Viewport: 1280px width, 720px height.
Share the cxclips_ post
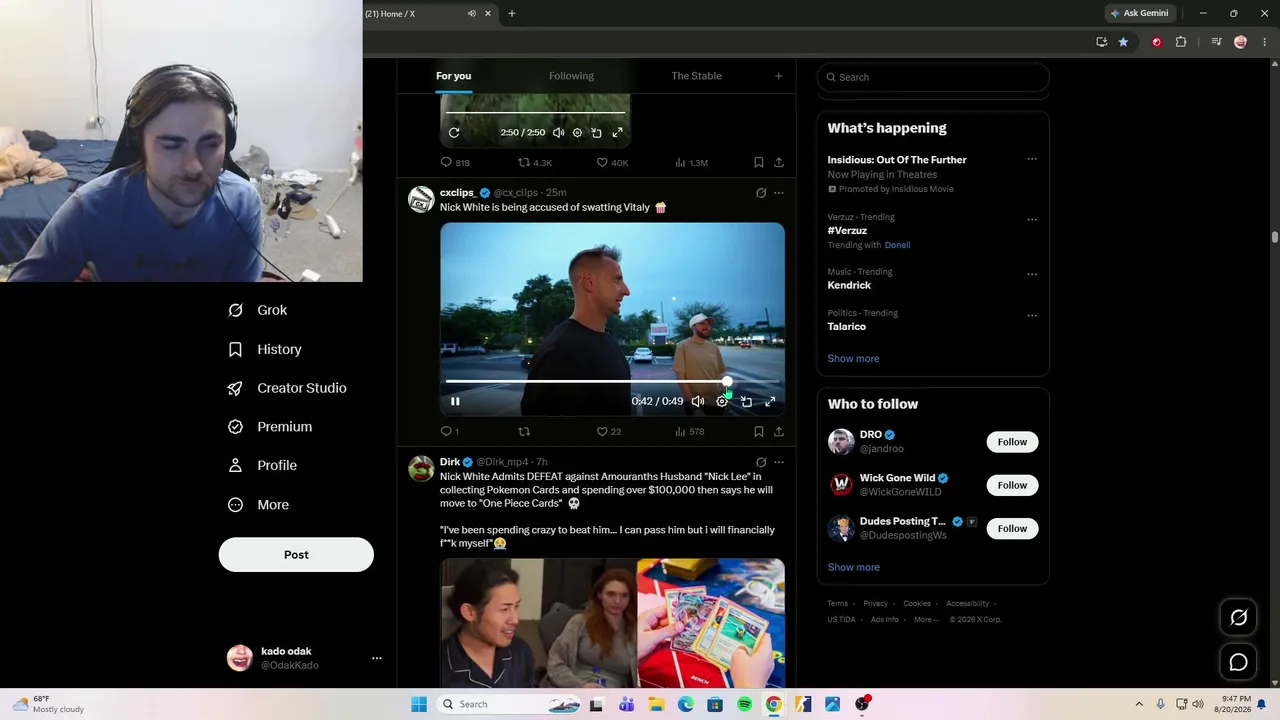pyautogui.click(x=779, y=432)
